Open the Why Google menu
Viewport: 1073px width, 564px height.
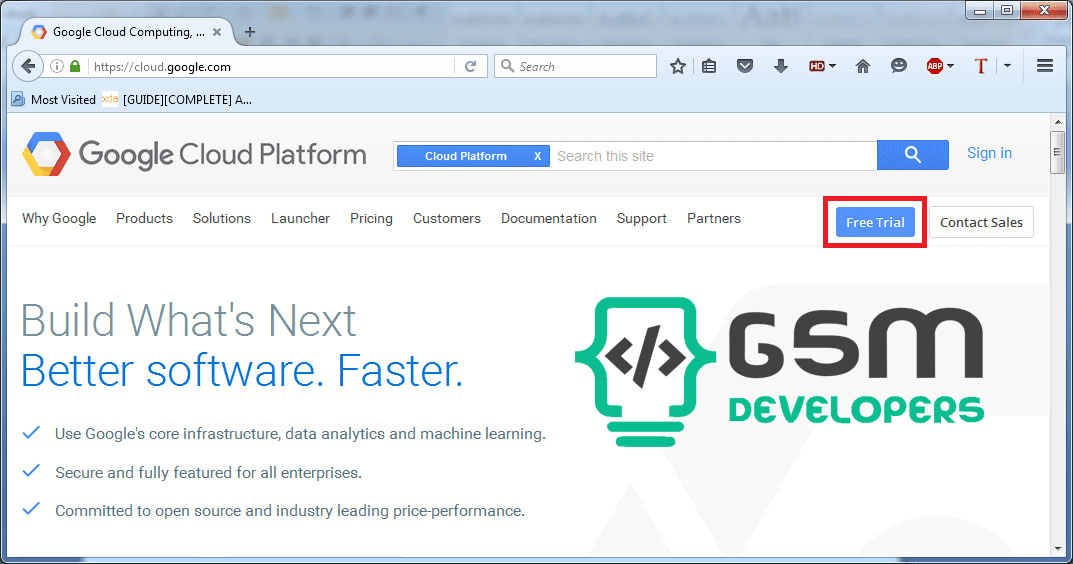tap(59, 218)
